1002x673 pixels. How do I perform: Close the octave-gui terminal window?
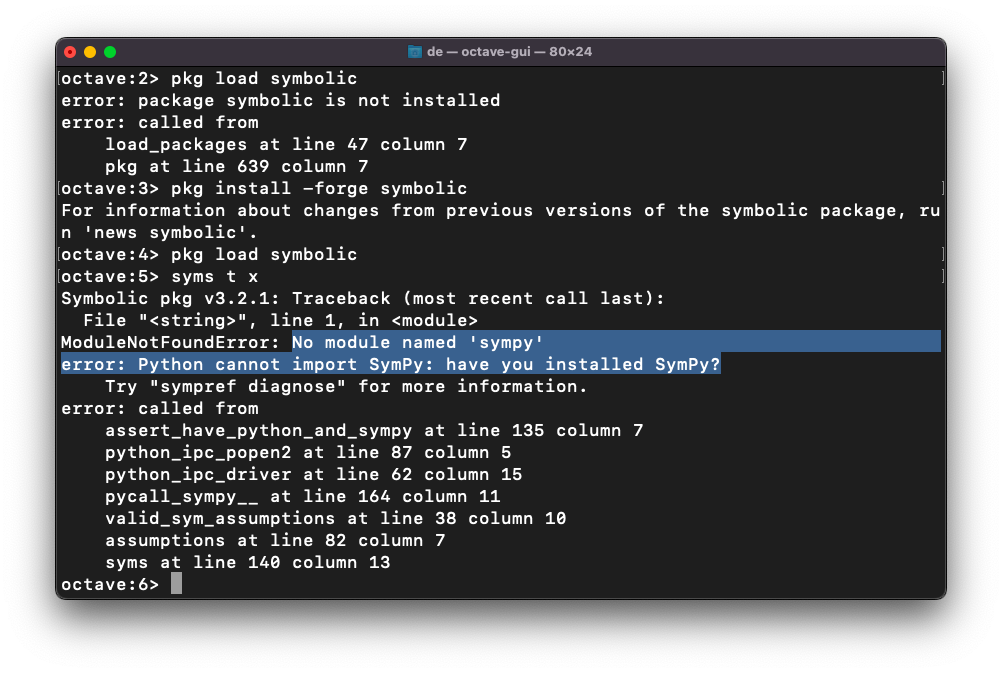click(70, 52)
